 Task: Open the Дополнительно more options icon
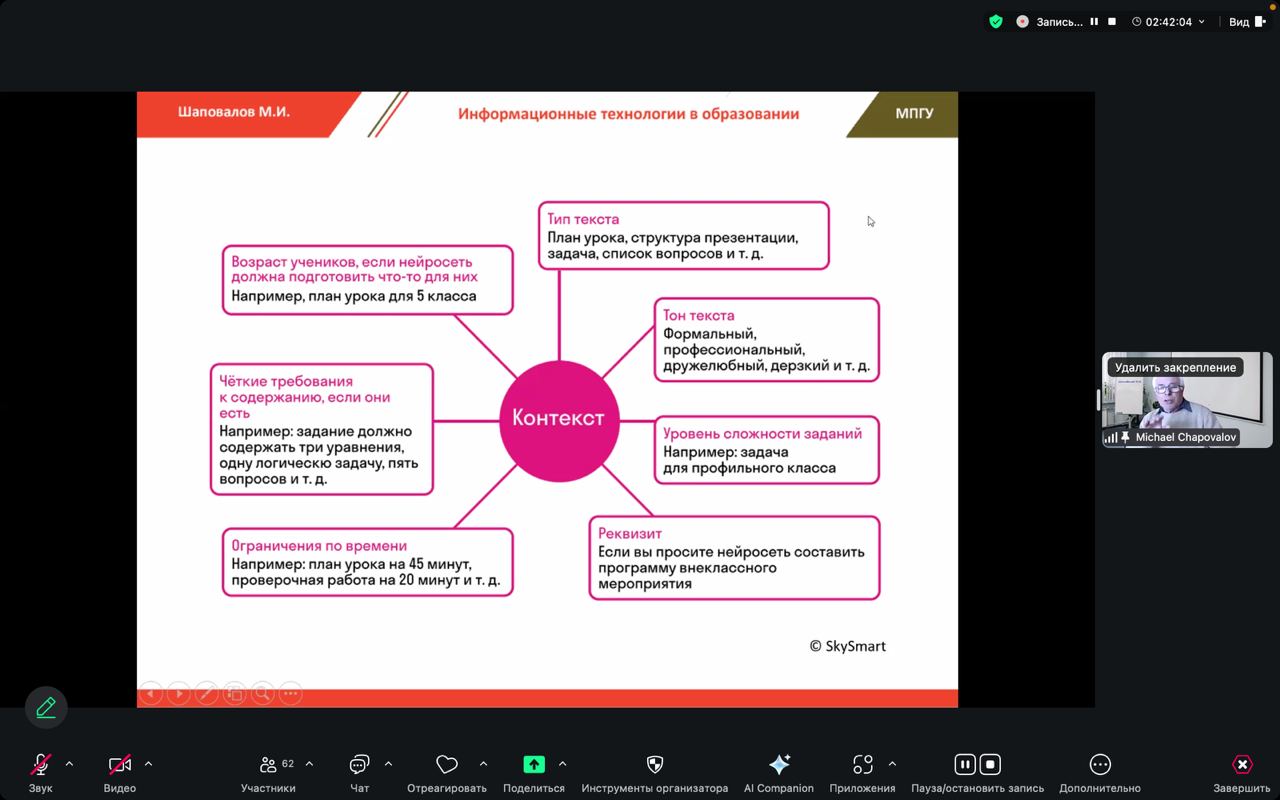[x=1100, y=765]
